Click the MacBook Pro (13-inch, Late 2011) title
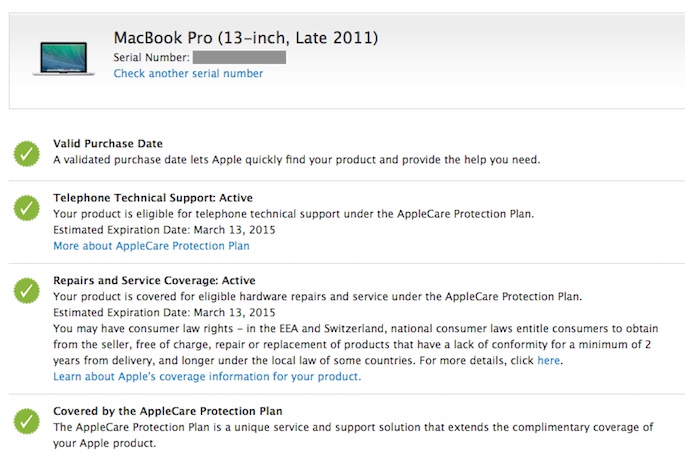The image size is (685, 459). coord(246,38)
